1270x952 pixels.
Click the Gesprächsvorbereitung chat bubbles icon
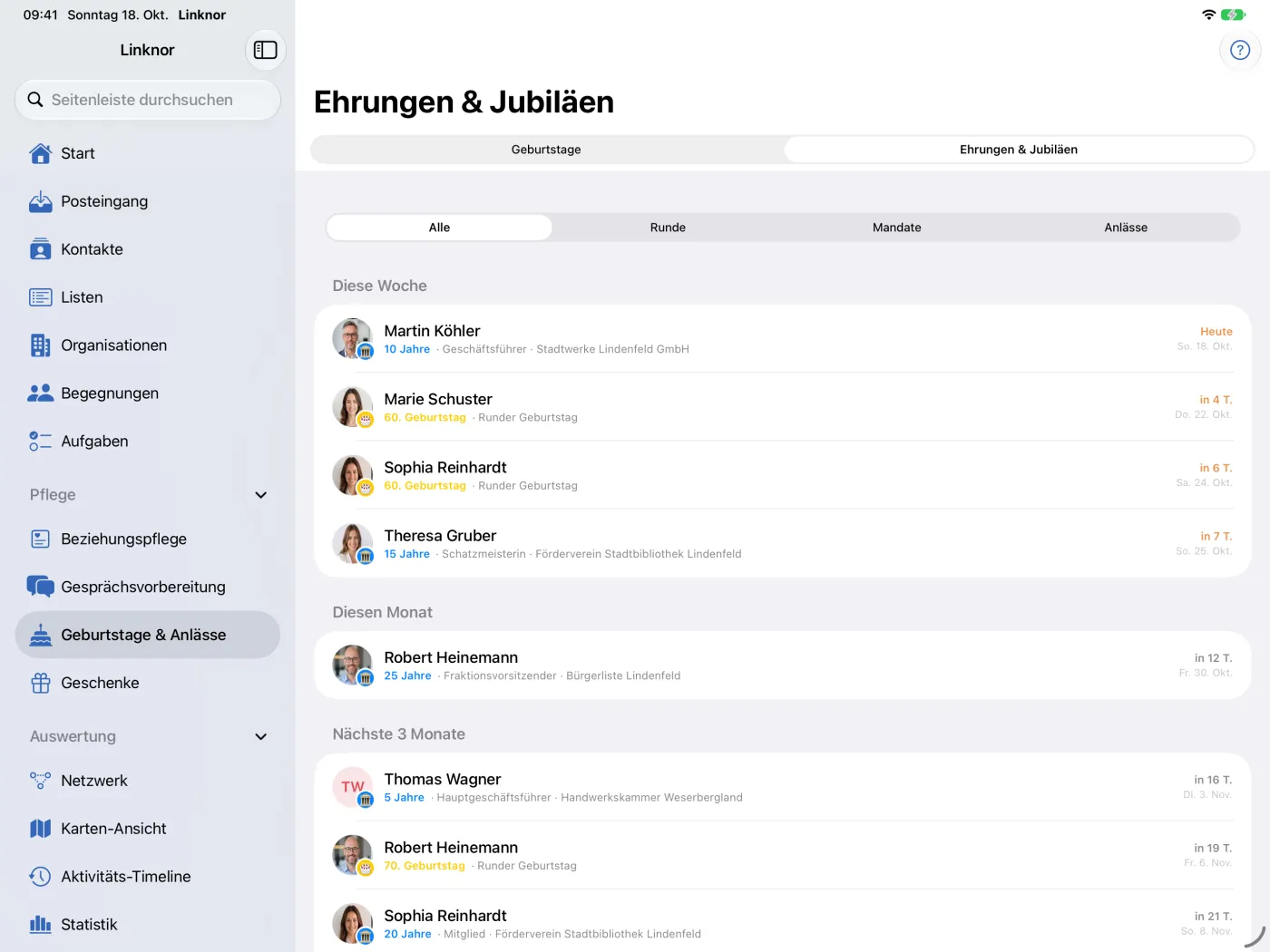[x=41, y=587]
